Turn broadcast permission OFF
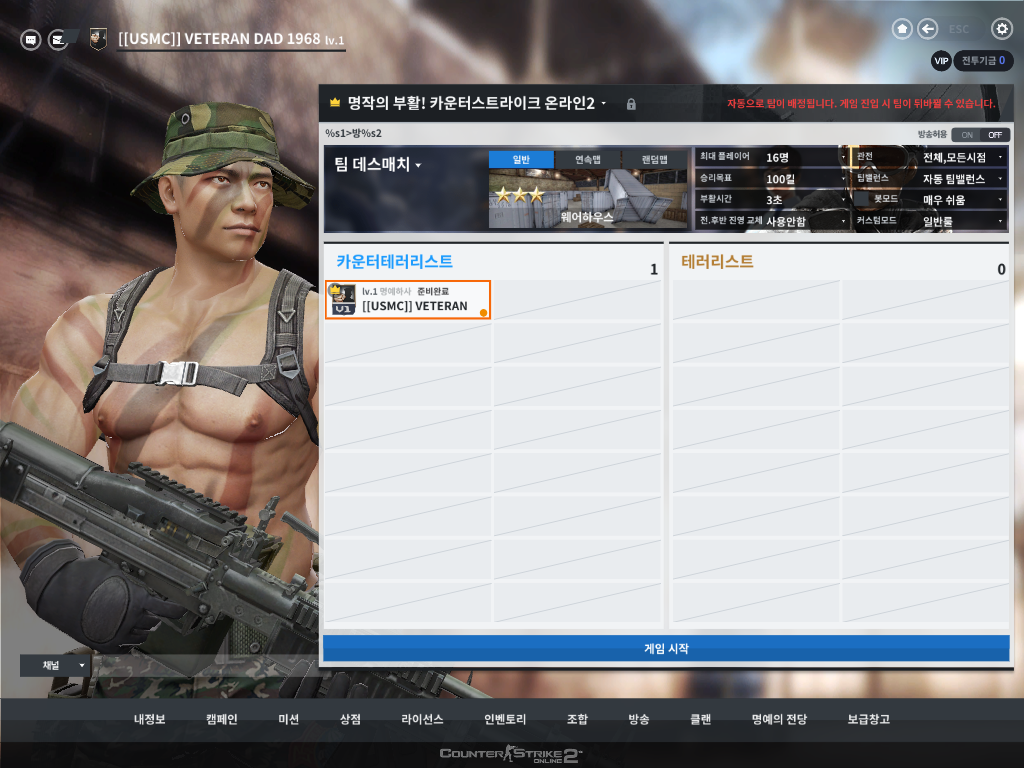Screen dimensions: 1024x768 click(995, 135)
